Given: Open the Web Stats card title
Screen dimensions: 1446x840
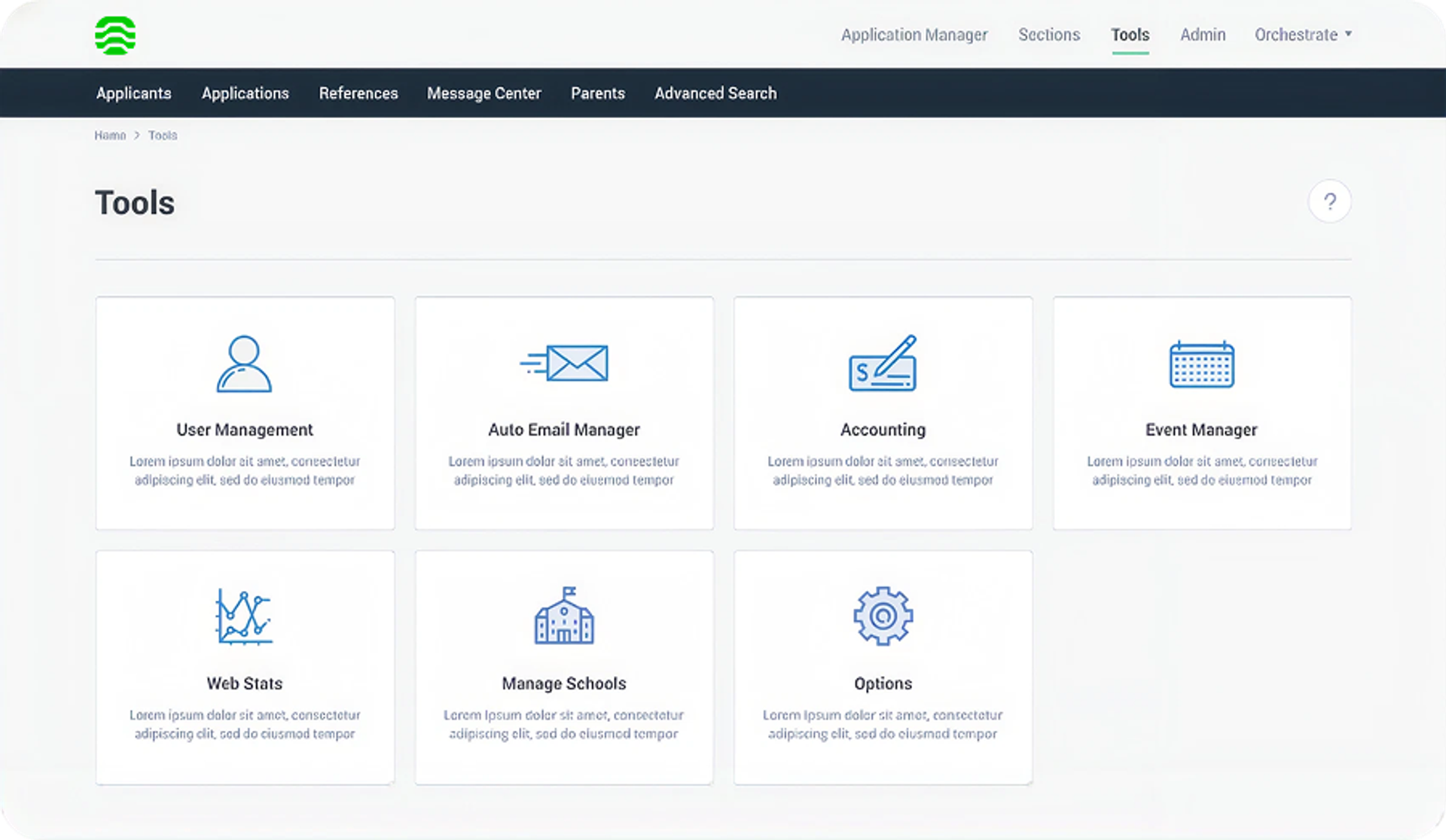Looking at the screenshot, I should (x=245, y=683).
